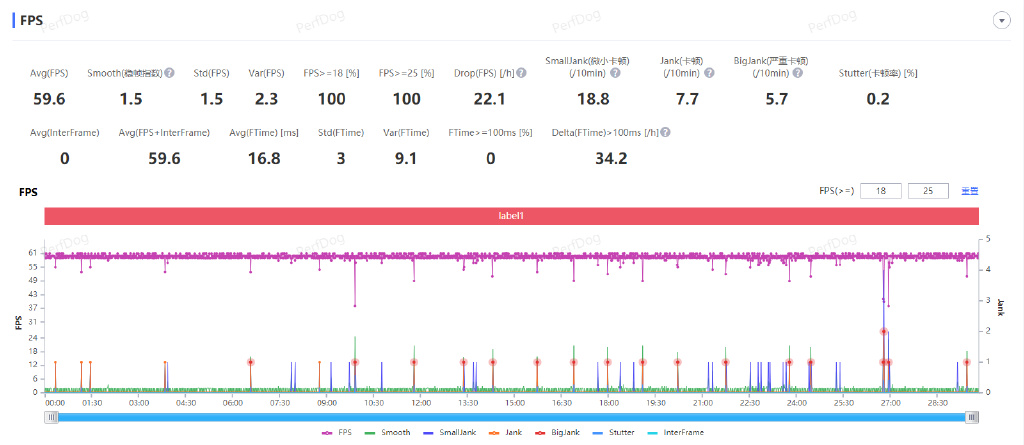Toggle the FPS series in the legend

click(336, 433)
